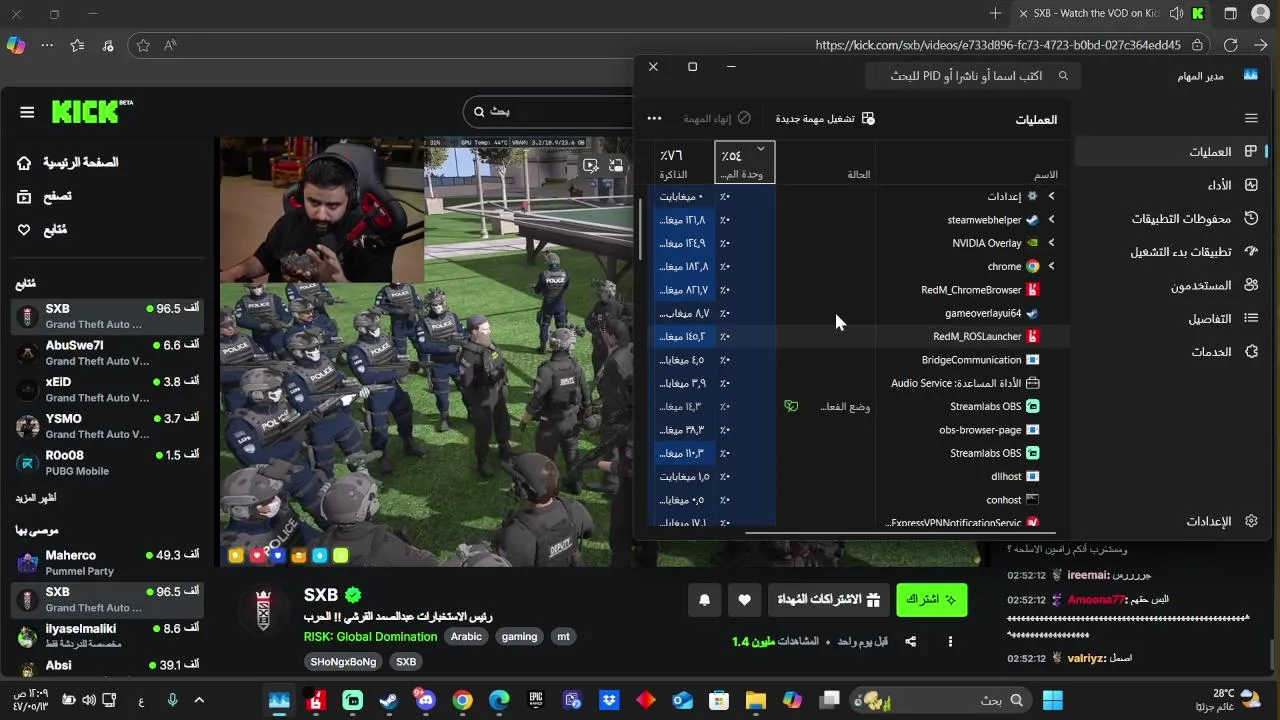
Task: Switch to the Performance (الأداء) page
Action: 1172,185
